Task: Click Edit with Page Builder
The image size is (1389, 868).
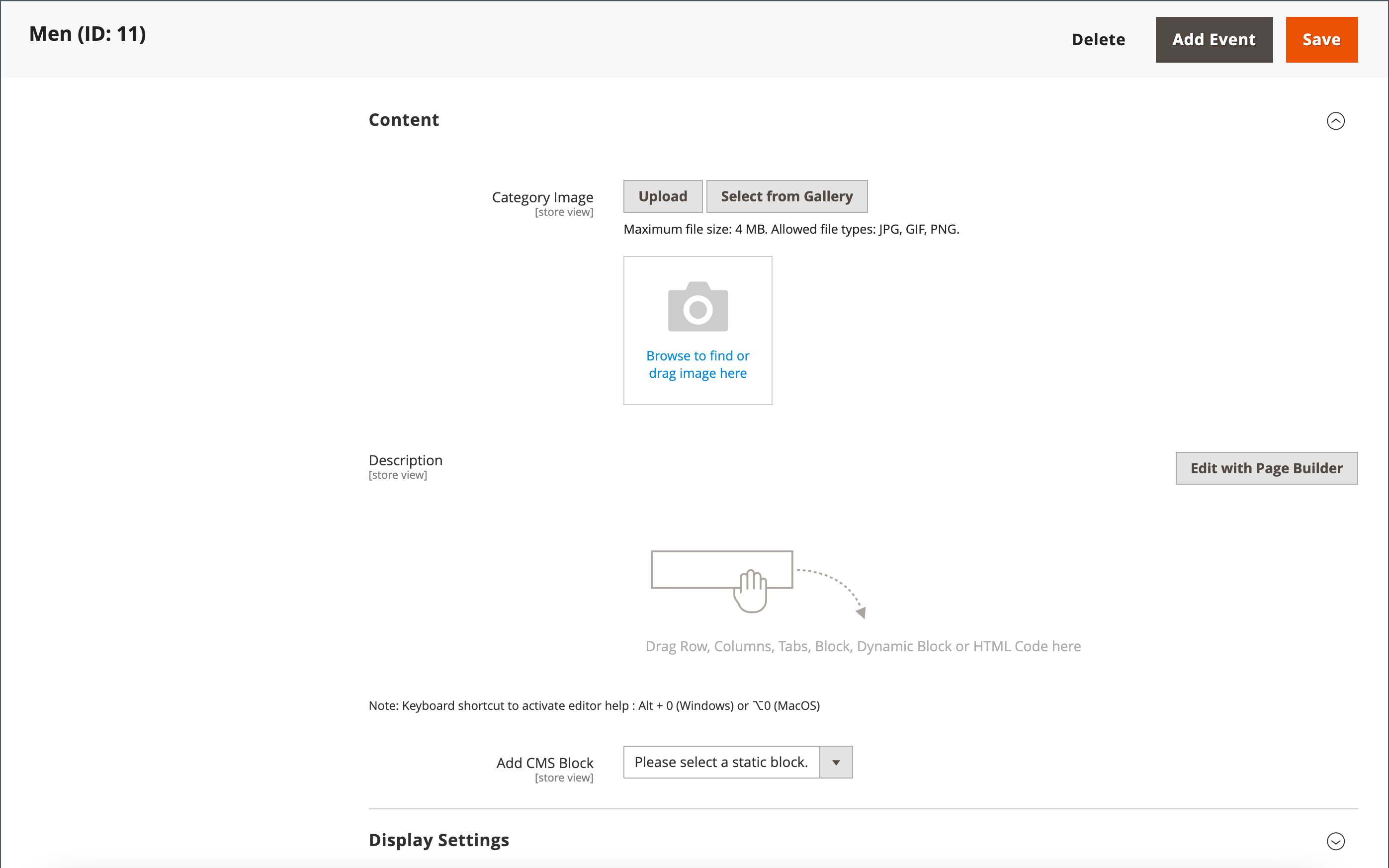Action: tap(1266, 468)
